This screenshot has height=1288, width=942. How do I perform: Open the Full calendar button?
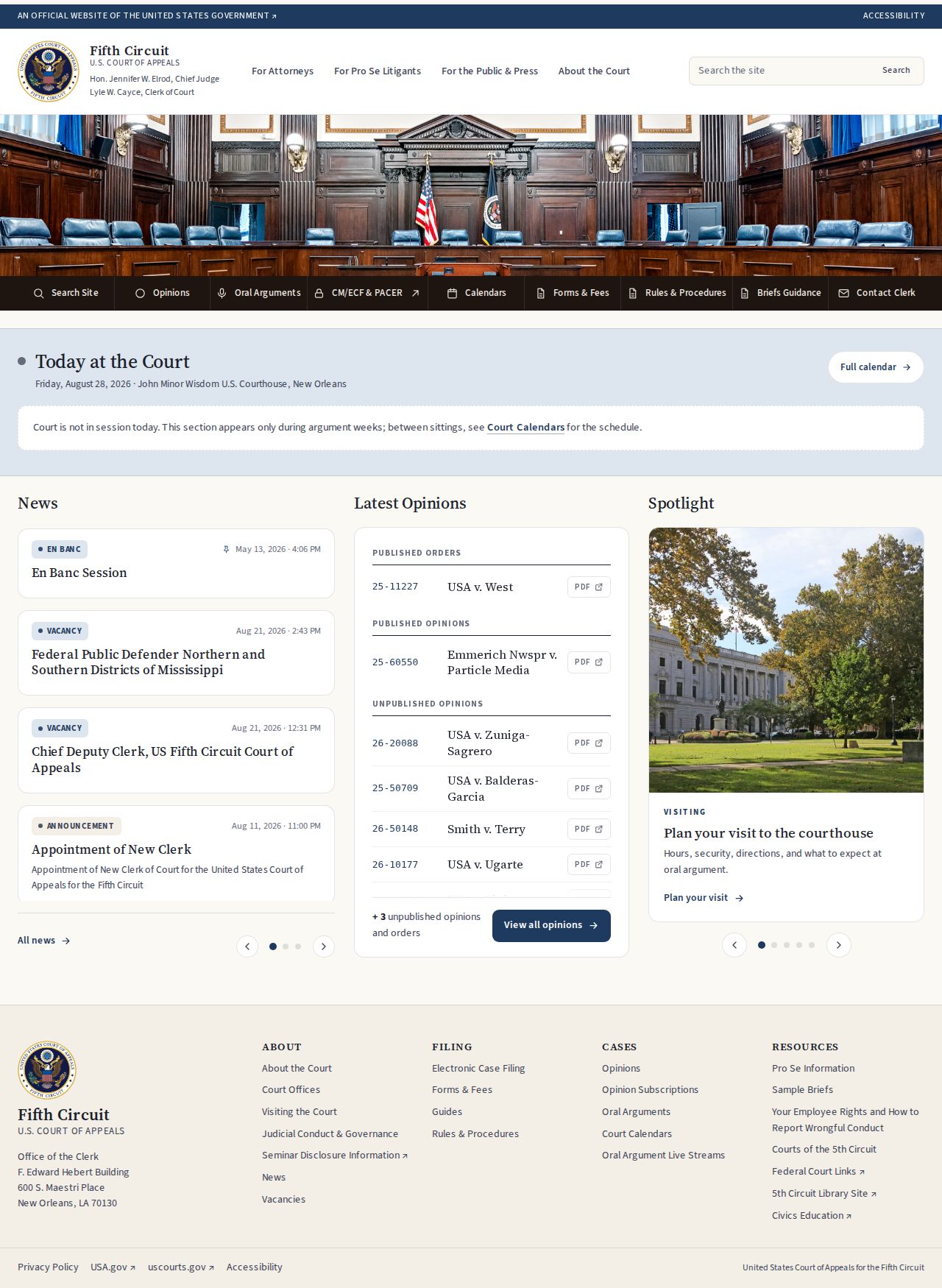coord(876,367)
